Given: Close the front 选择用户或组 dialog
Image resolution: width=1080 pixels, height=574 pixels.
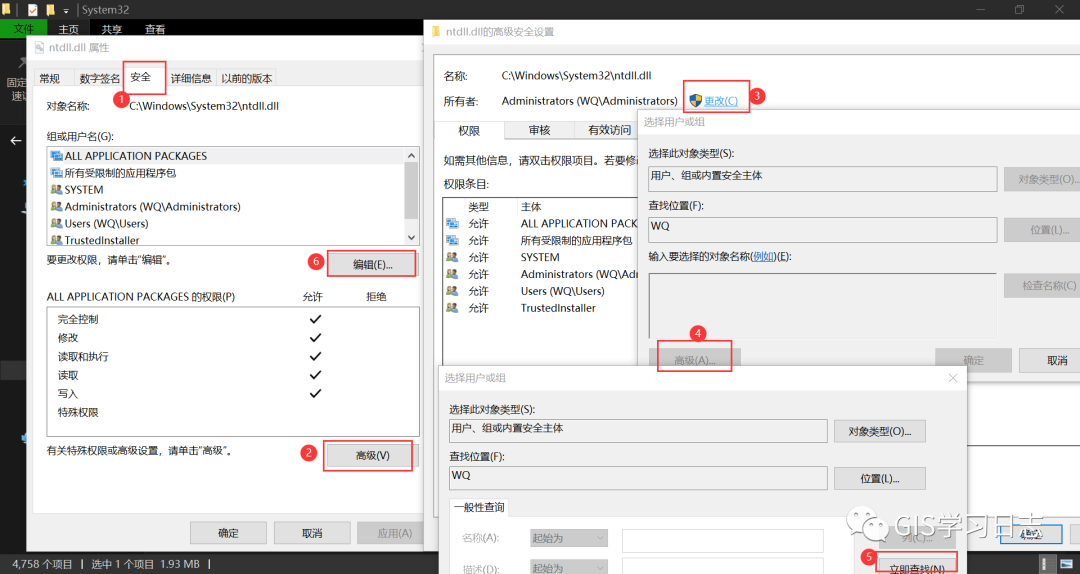Looking at the screenshot, I should [x=953, y=378].
